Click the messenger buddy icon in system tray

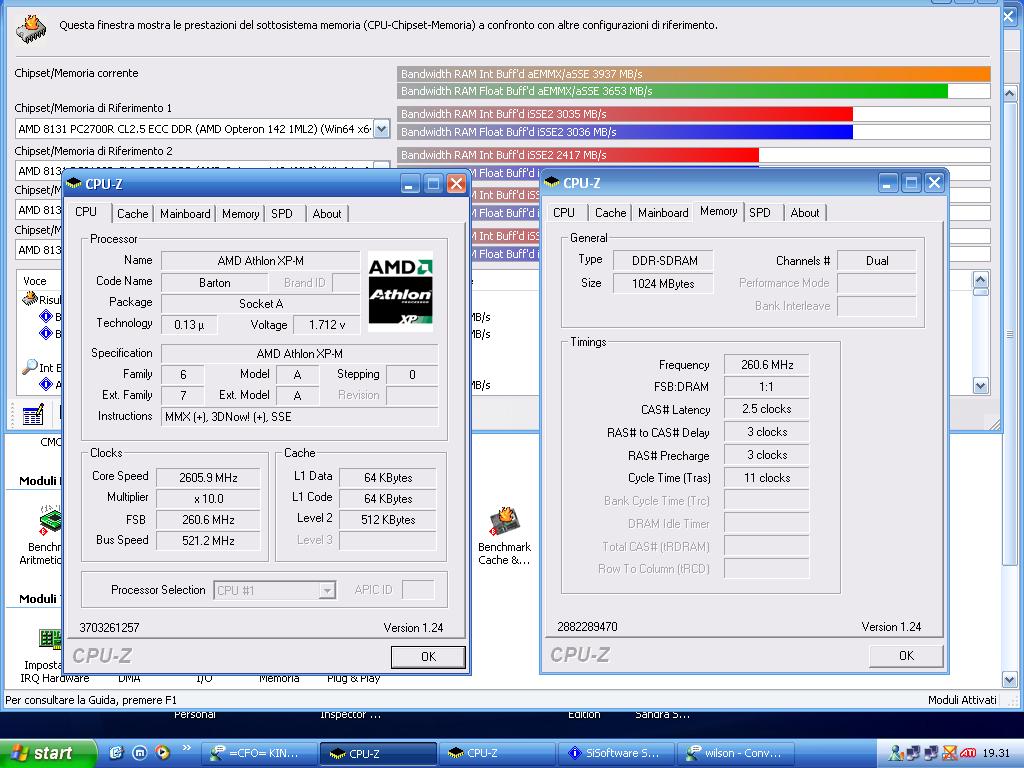897,754
